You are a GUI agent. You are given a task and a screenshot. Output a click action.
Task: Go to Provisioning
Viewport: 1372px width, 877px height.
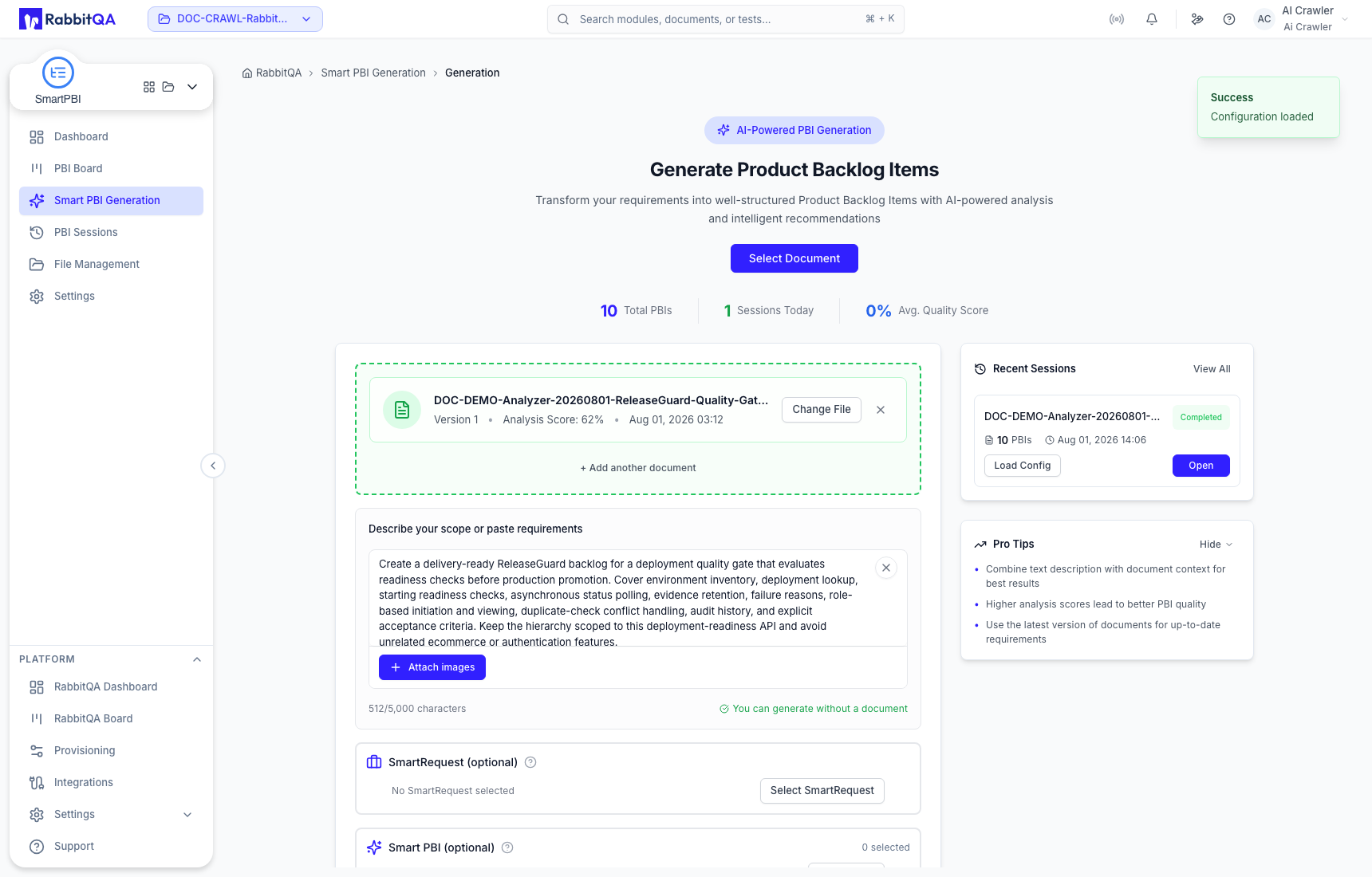[x=111, y=751]
